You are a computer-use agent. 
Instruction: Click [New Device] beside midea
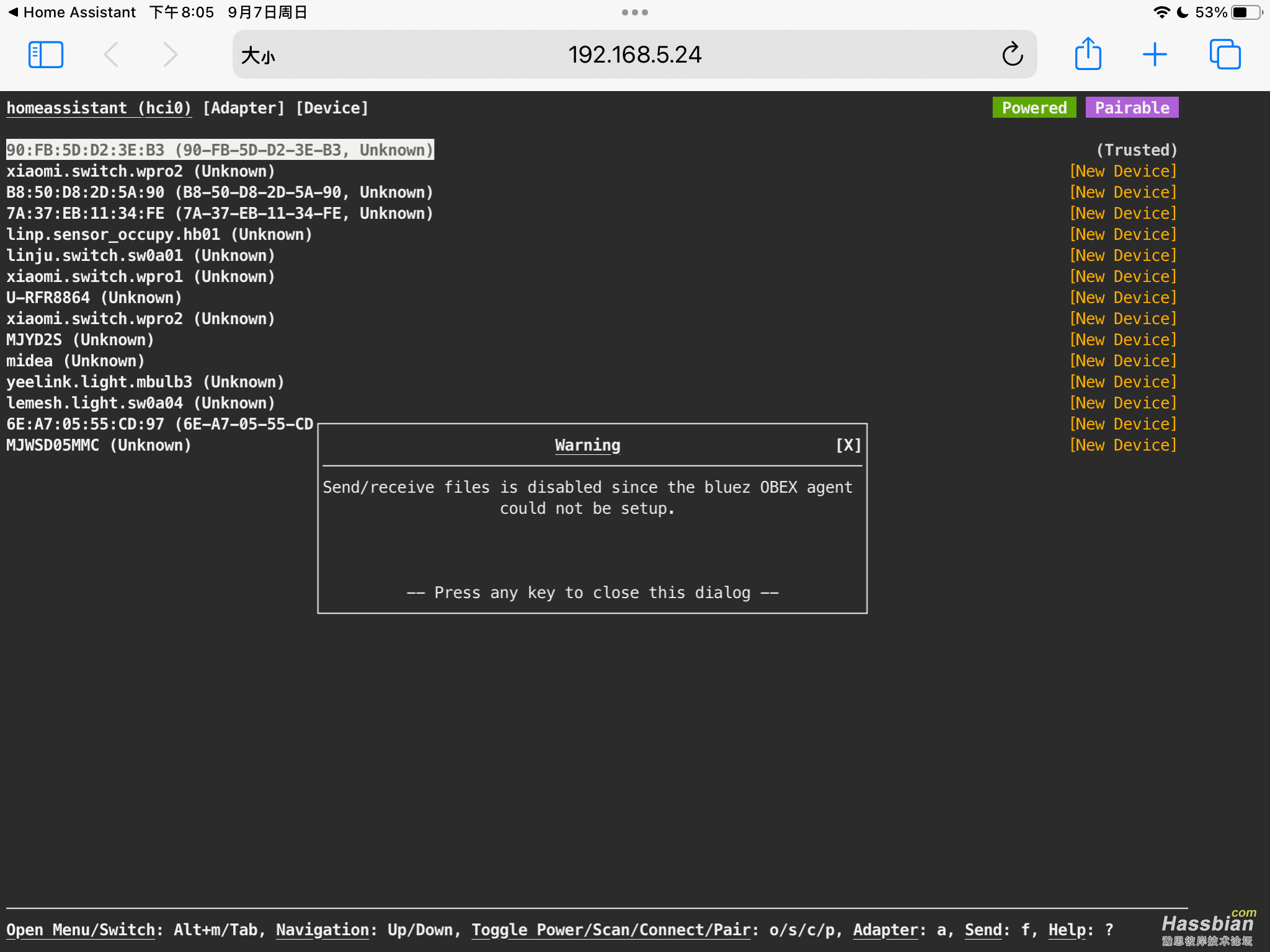coord(1123,361)
